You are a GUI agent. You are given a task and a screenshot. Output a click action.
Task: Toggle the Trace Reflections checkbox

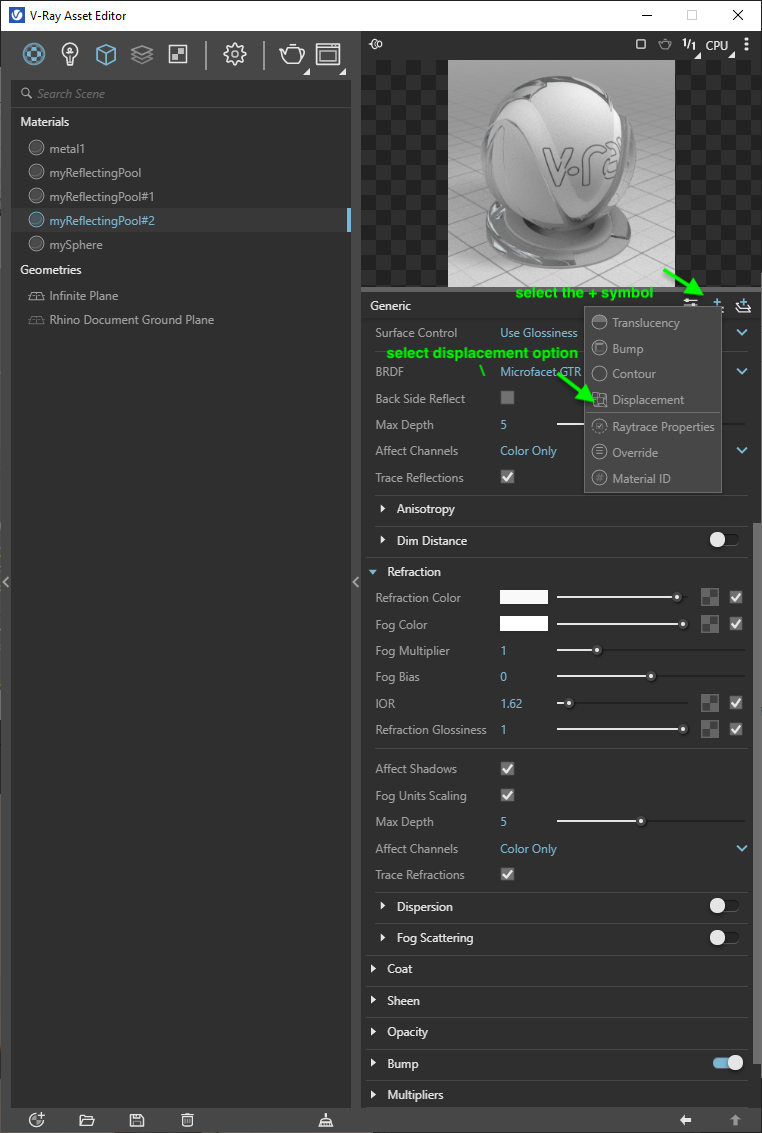click(x=508, y=477)
